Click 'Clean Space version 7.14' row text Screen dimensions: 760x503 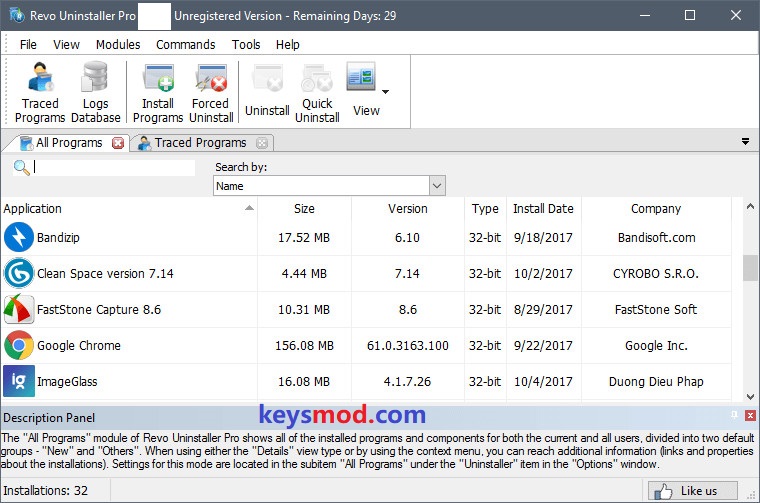[105, 273]
